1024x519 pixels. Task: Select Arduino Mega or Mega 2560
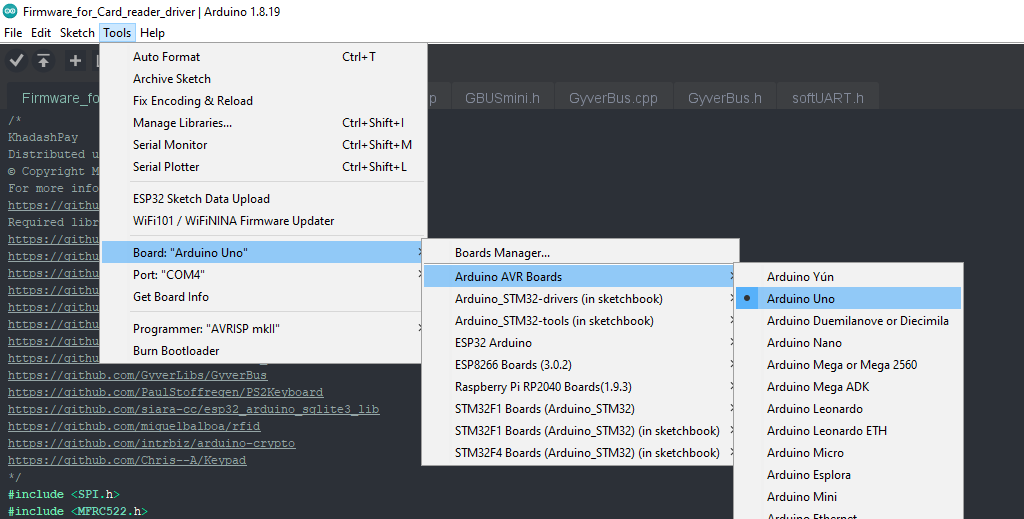[848, 365]
